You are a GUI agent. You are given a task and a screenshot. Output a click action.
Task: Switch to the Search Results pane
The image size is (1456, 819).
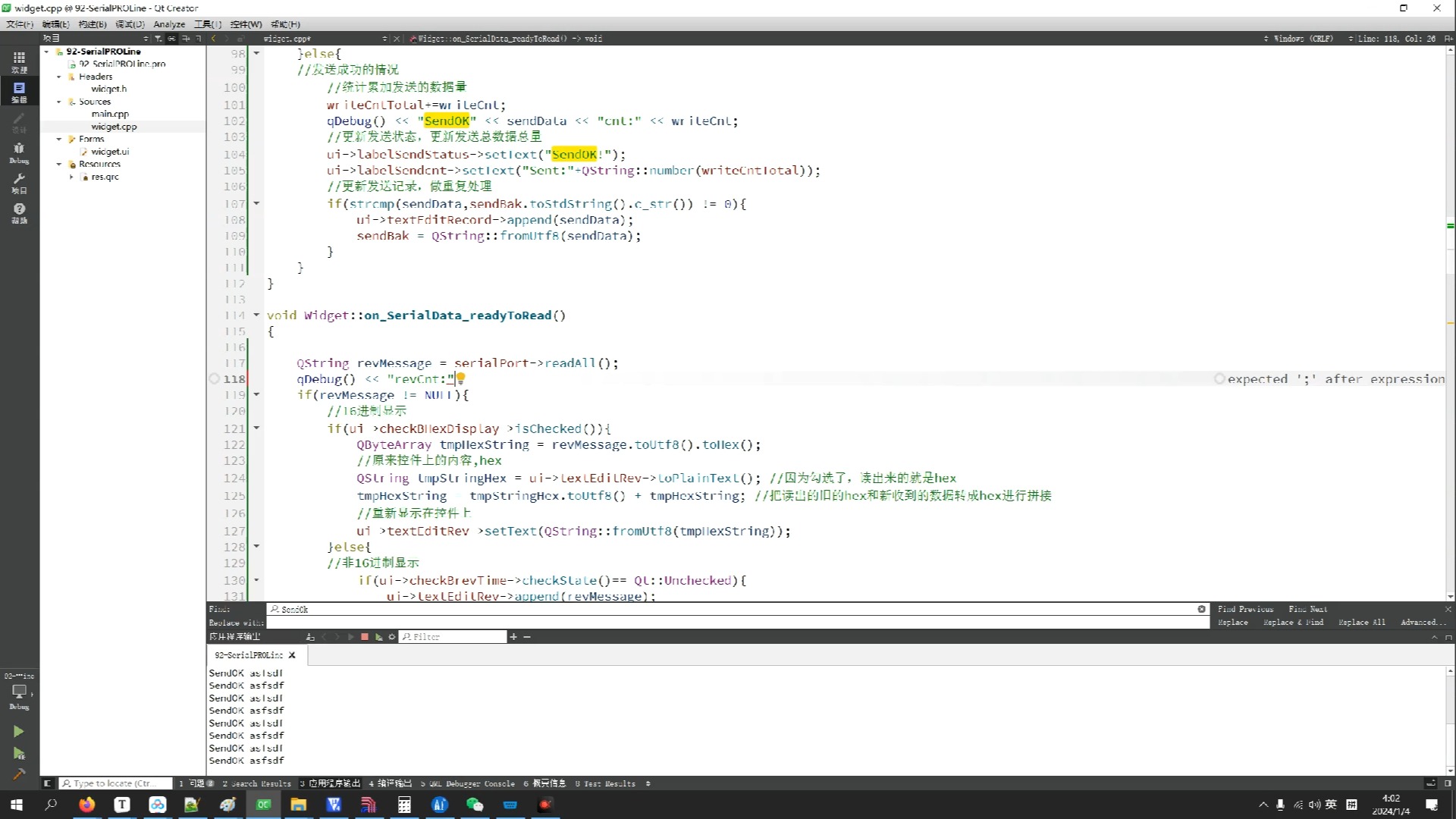coord(256,783)
